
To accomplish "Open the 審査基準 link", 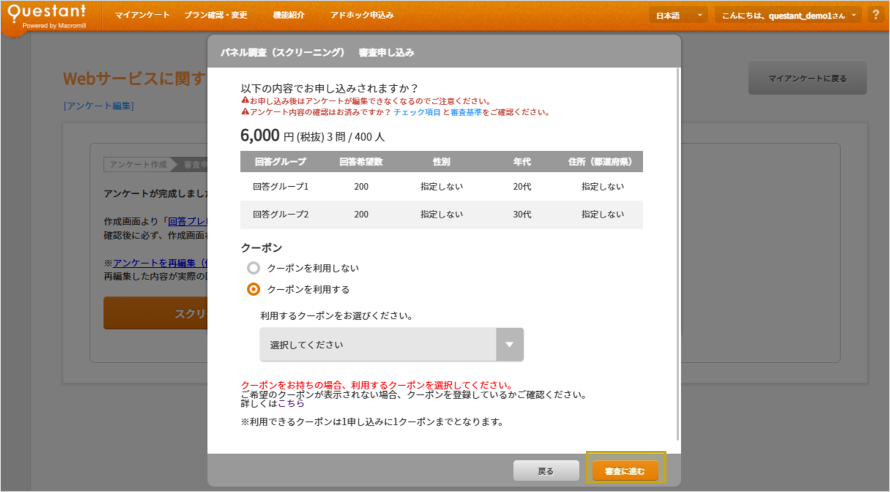I will 467,113.
